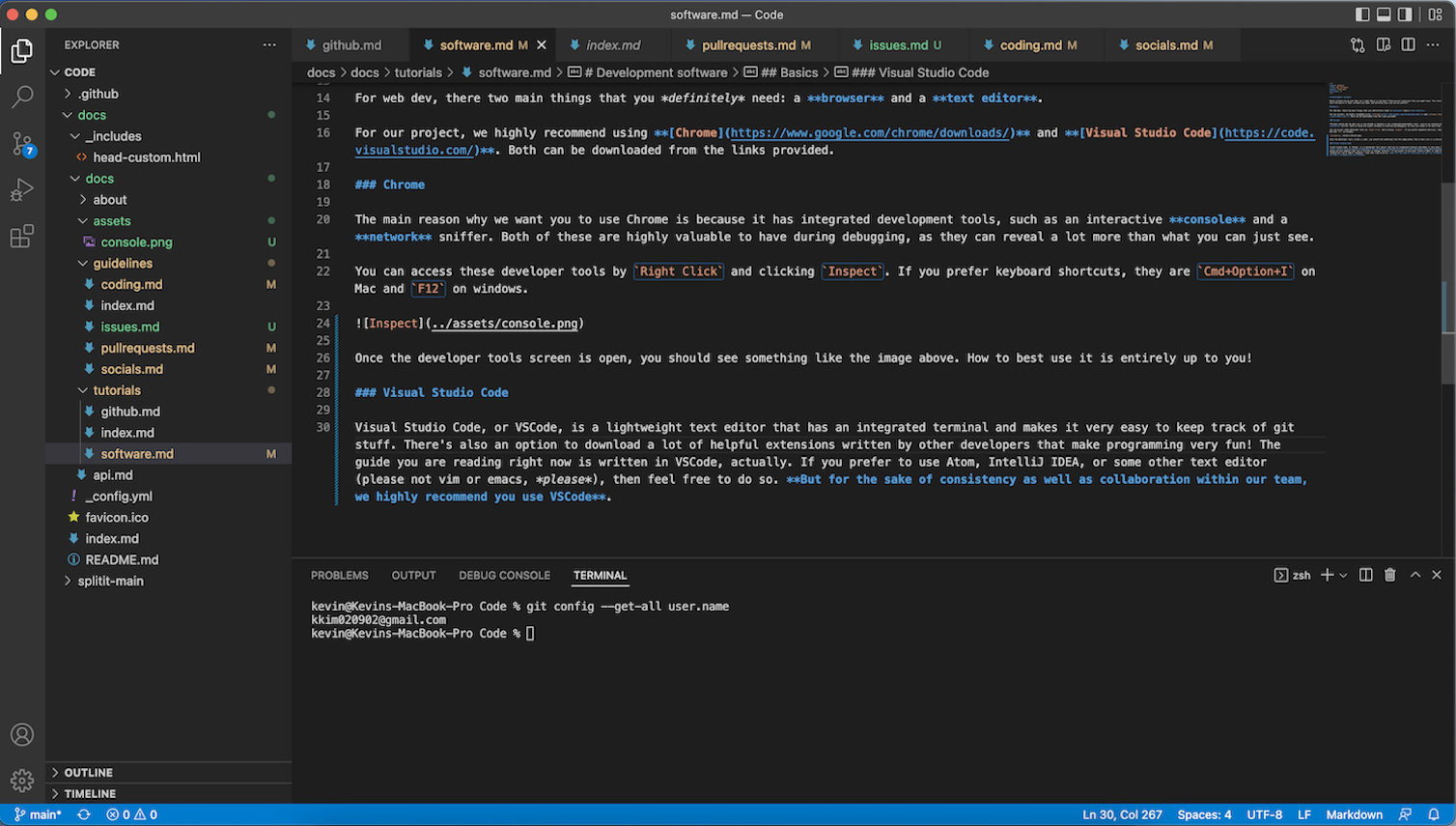Switch to the github.md tab
Image resolution: width=1456 pixels, height=826 pixels.
(350, 45)
